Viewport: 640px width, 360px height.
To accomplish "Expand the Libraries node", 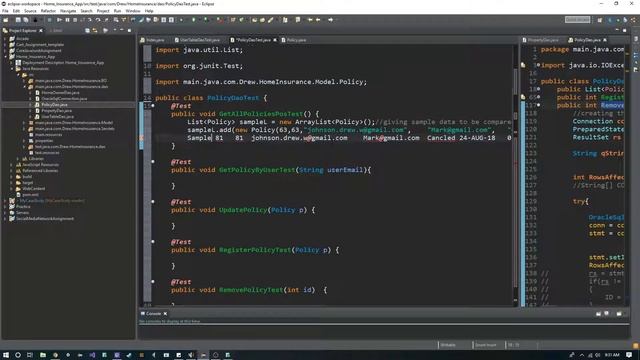I will coord(18,158).
